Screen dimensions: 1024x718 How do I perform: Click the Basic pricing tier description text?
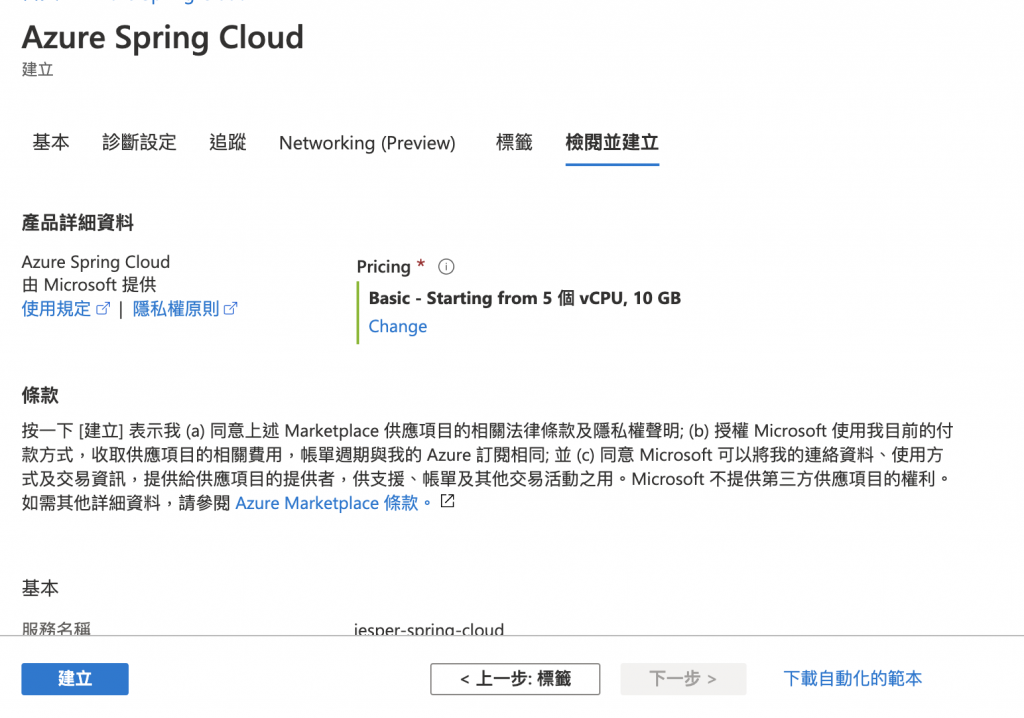coord(525,298)
